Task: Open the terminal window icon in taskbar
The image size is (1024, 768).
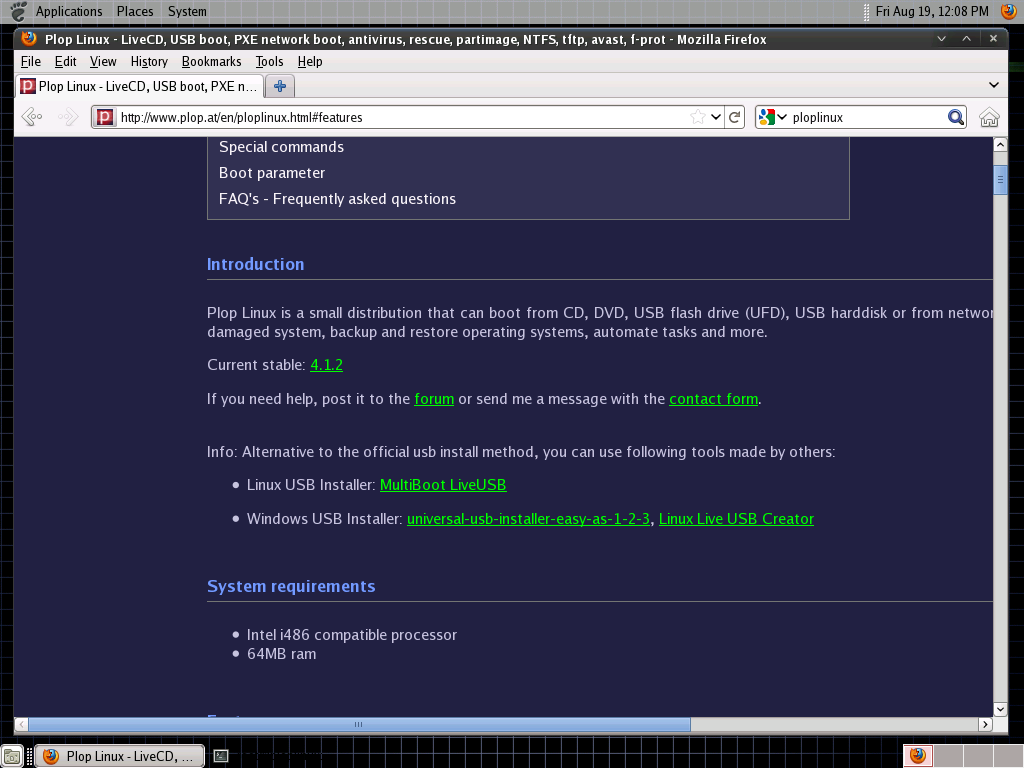Action: [x=221, y=756]
